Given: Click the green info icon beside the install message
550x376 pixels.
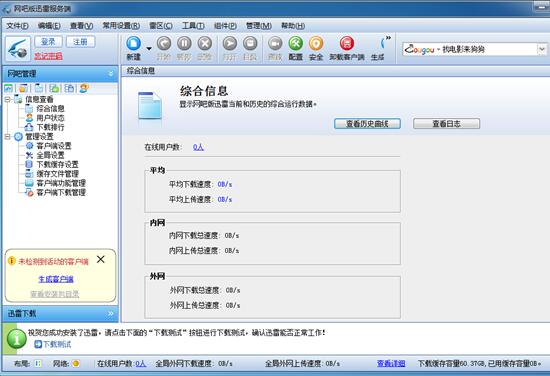Looking at the screenshot, I should pos(16,339).
